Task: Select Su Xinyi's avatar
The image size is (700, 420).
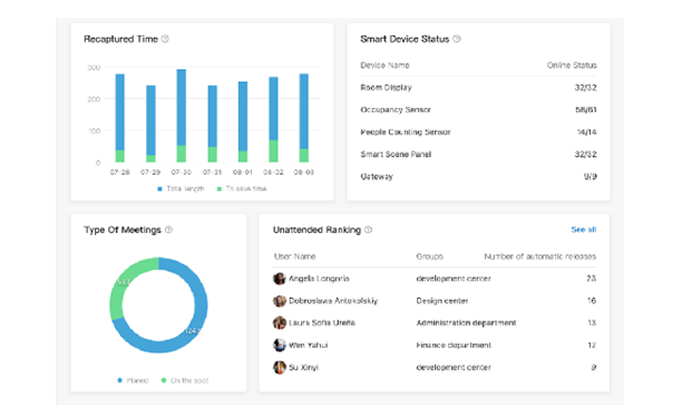Action: click(x=279, y=367)
